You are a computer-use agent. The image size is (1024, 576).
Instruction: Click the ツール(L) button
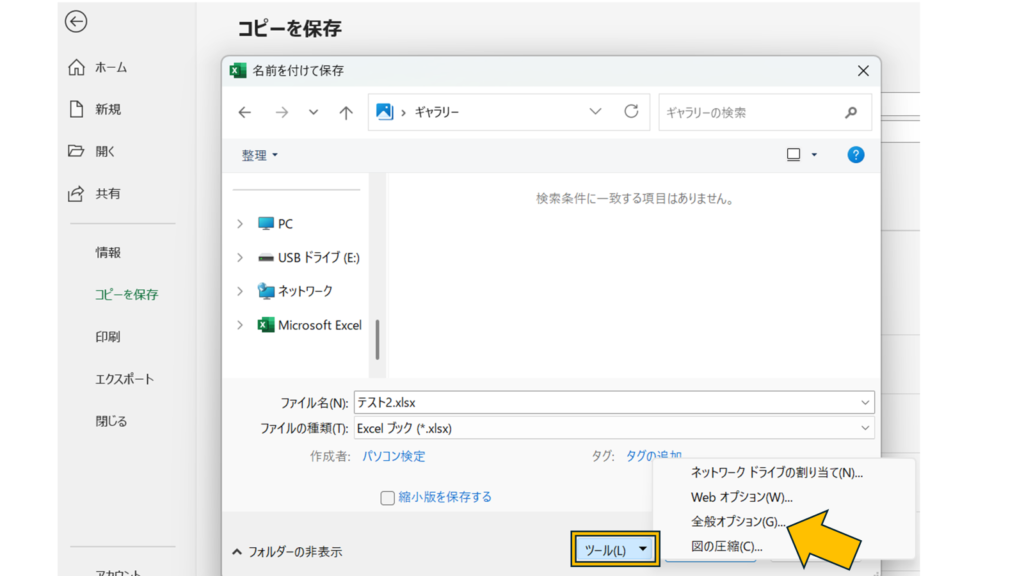click(615, 550)
